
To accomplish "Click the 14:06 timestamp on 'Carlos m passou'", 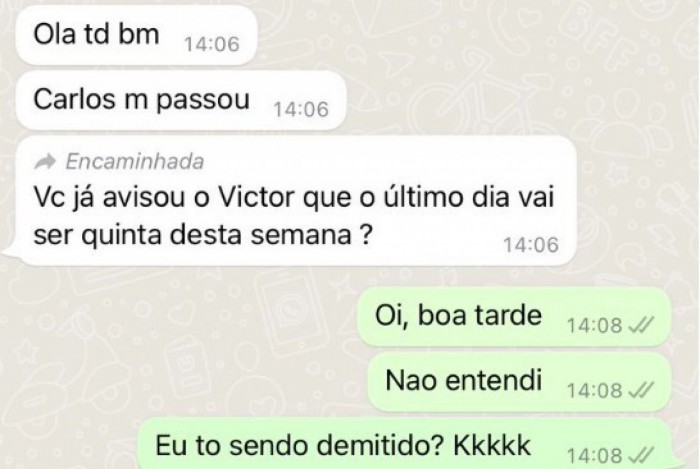I will click(301, 109).
